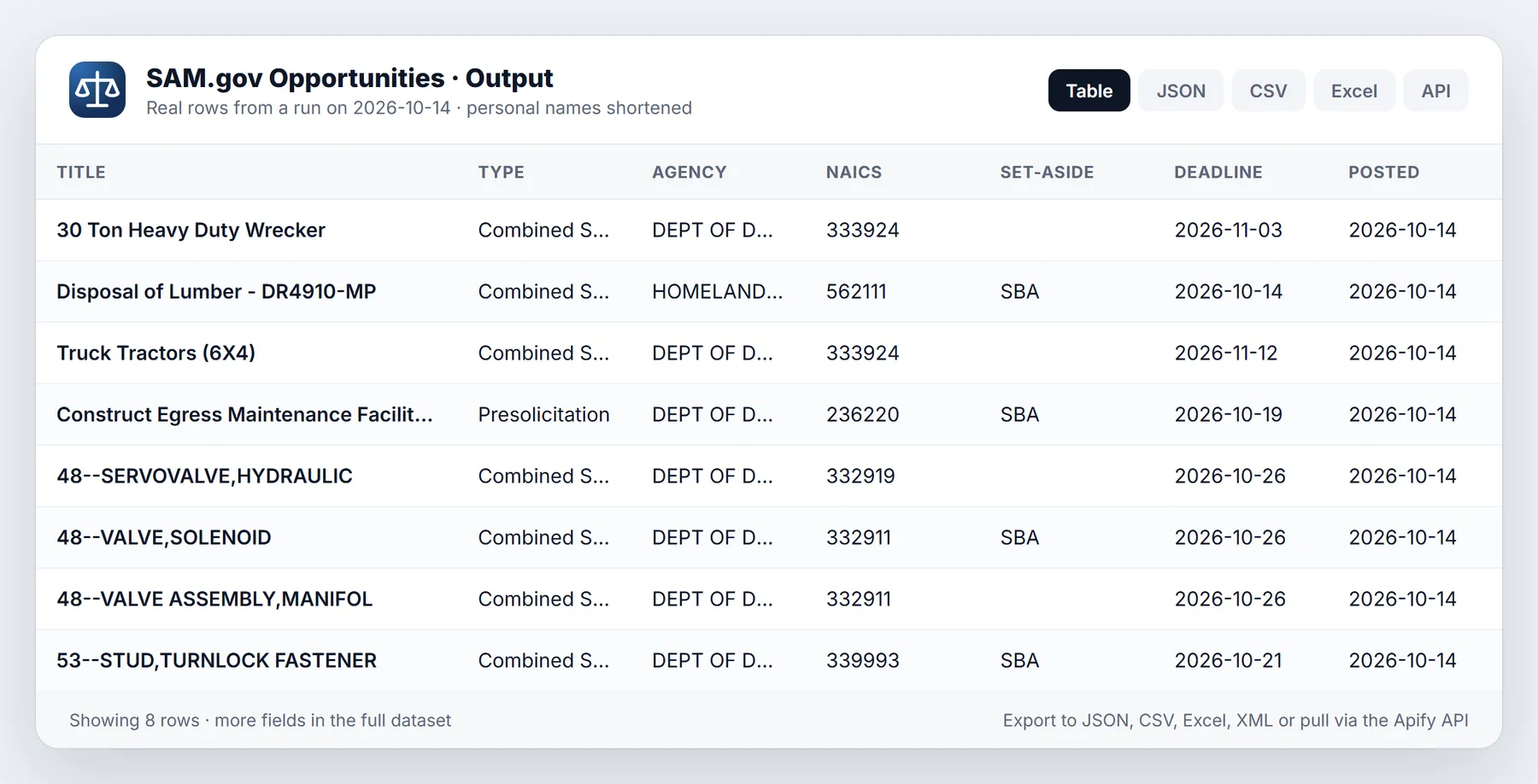This screenshot has width=1538, height=784.
Task: Click the SET-ASIDE column header
Action: pos(1047,172)
